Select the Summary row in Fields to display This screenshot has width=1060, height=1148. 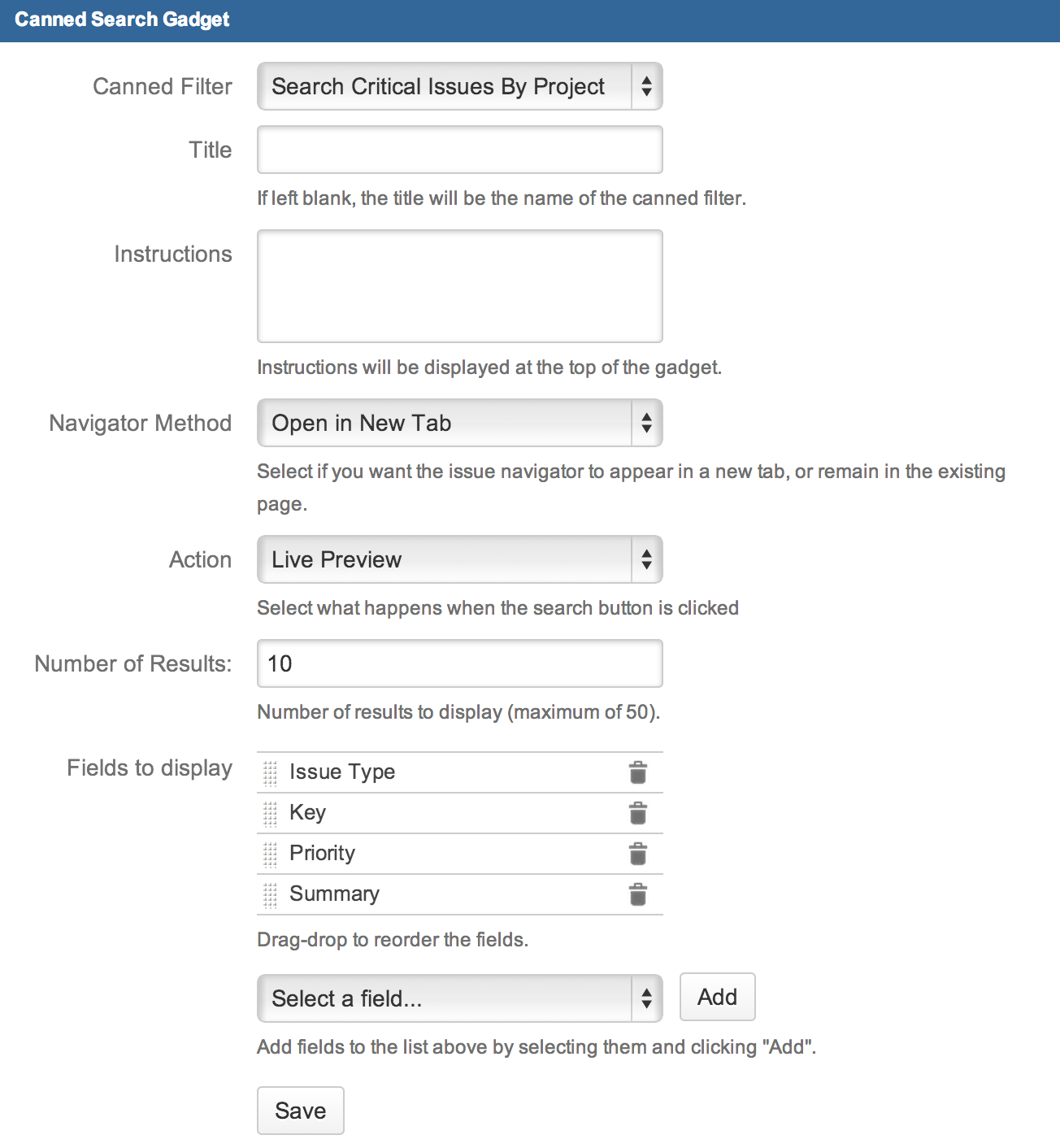tap(406, 894)
